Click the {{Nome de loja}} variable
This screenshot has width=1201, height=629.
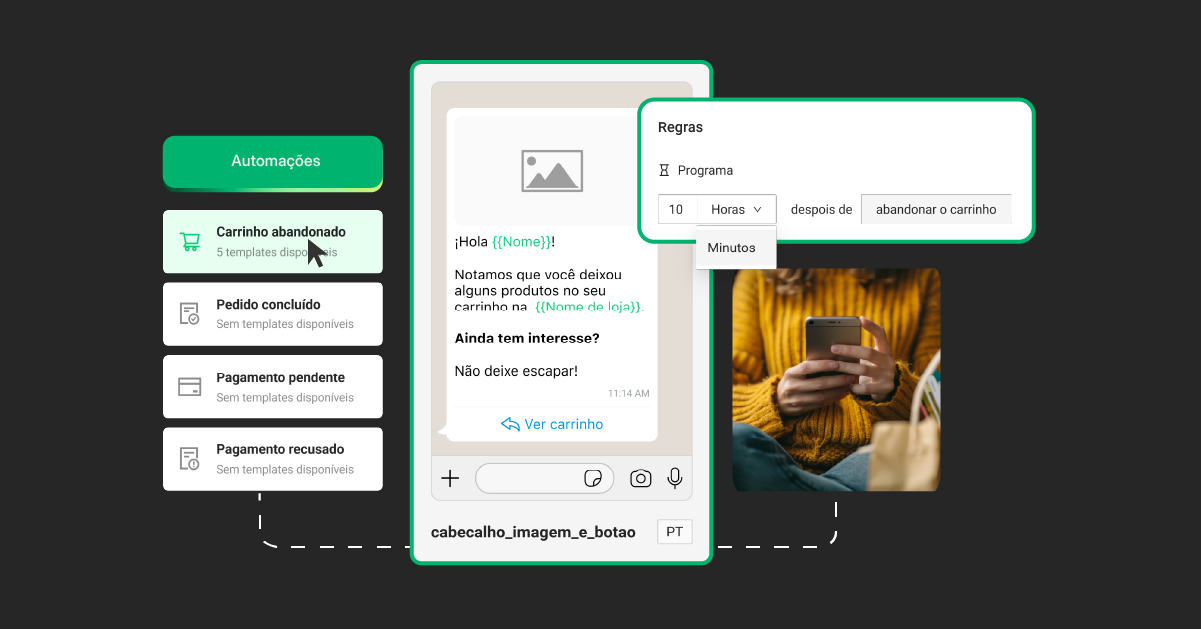pyautogui.click(x=589, y=306)
